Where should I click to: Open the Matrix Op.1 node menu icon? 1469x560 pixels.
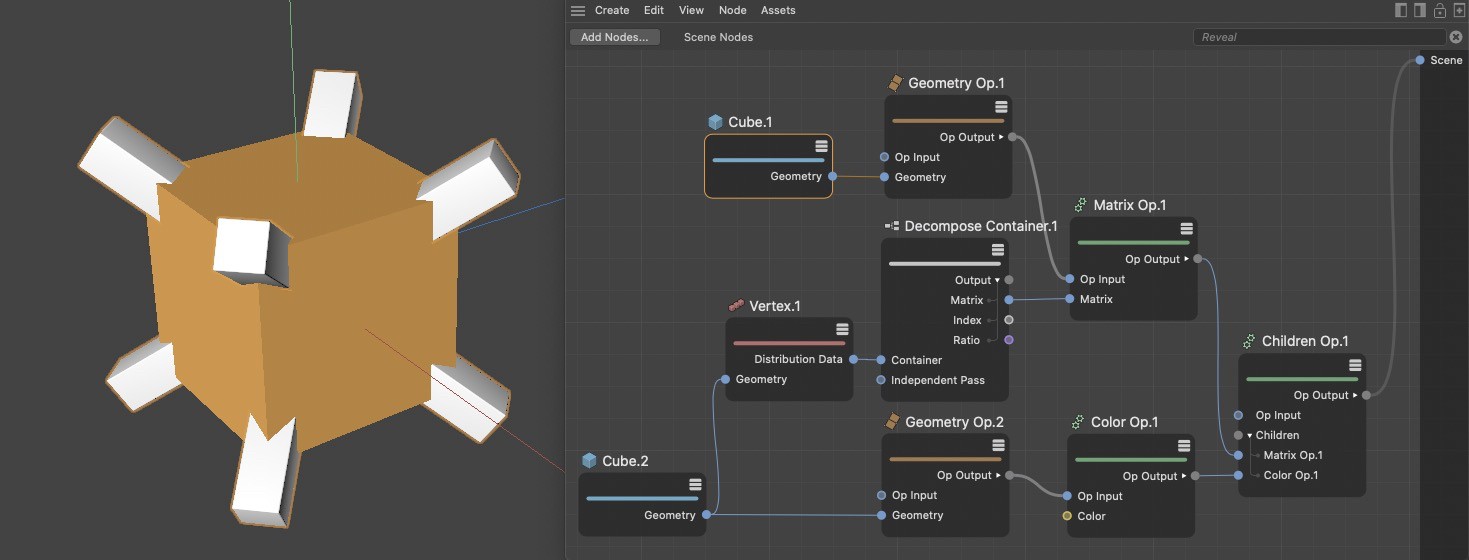click(x=1186, y=227)
